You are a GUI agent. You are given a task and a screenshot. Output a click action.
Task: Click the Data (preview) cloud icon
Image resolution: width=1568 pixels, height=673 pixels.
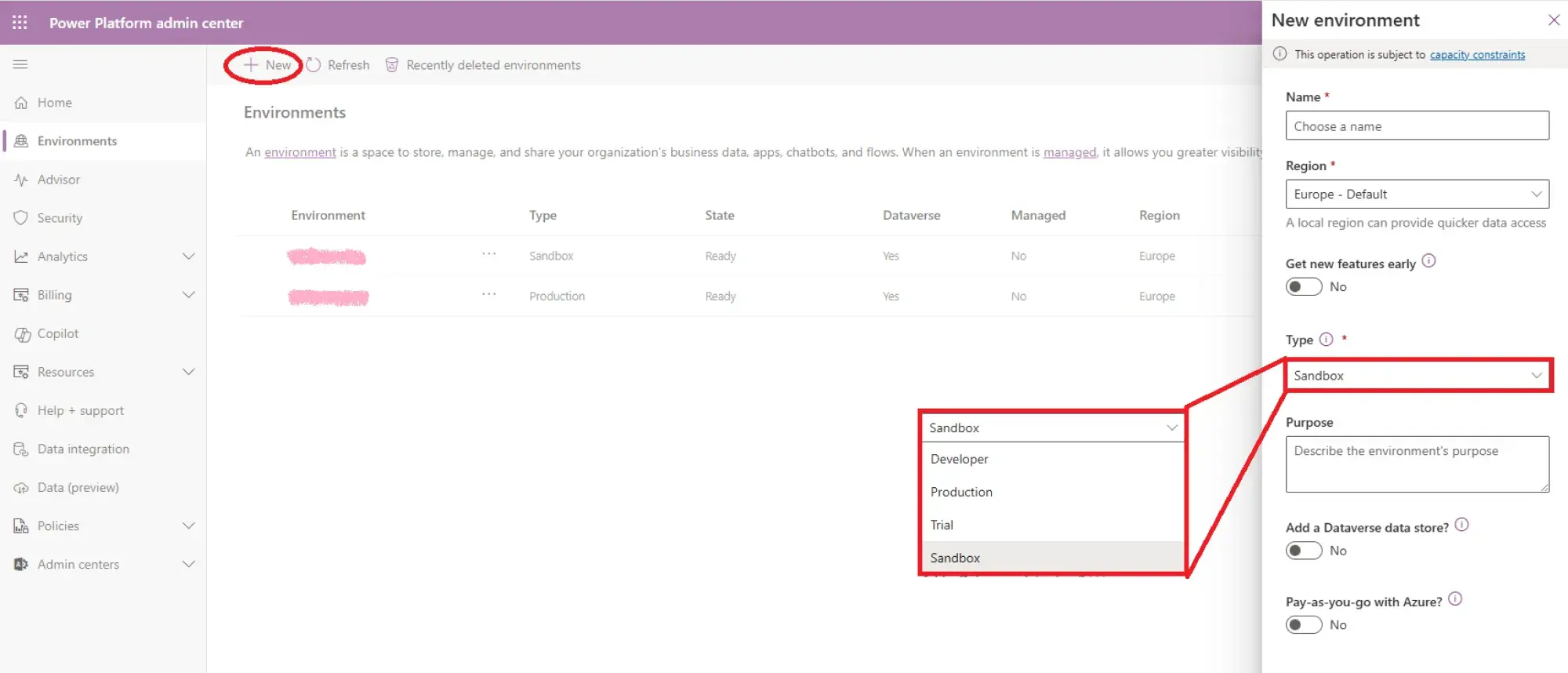(21, 488)
